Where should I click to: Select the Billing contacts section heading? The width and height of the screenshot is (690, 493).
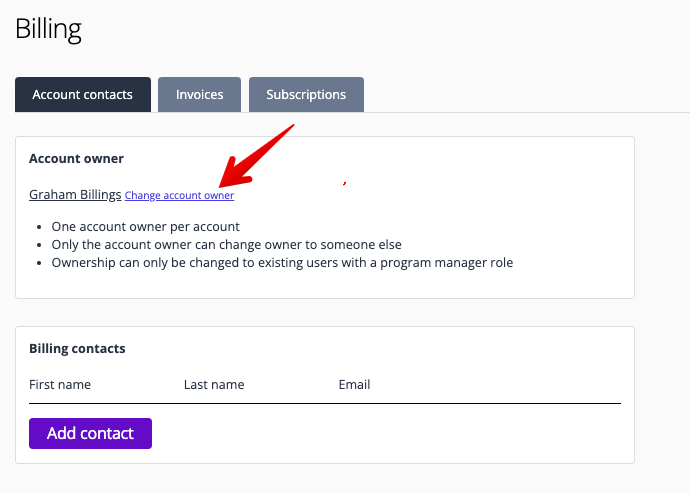pos(77,349)
